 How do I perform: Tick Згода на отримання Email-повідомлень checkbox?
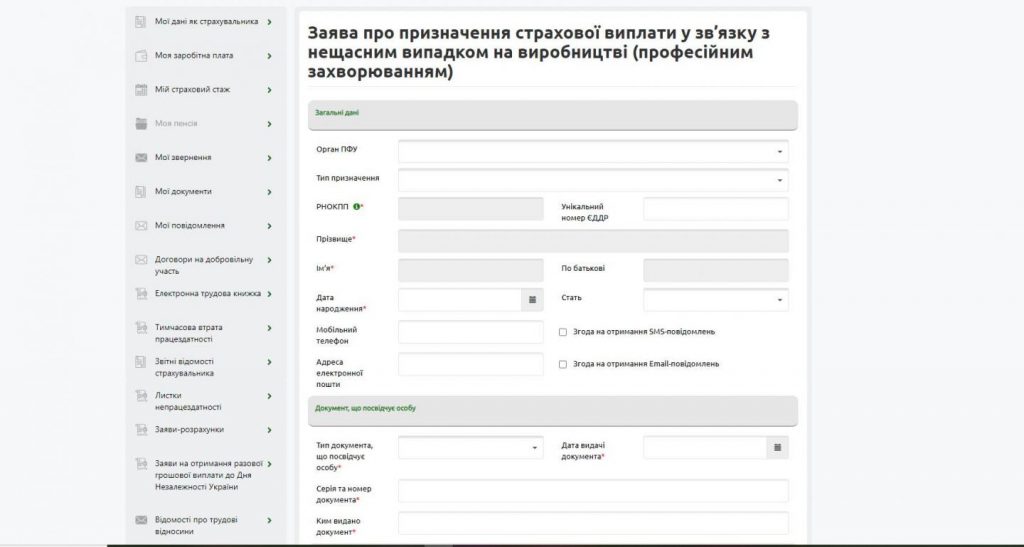coord(563,364)
